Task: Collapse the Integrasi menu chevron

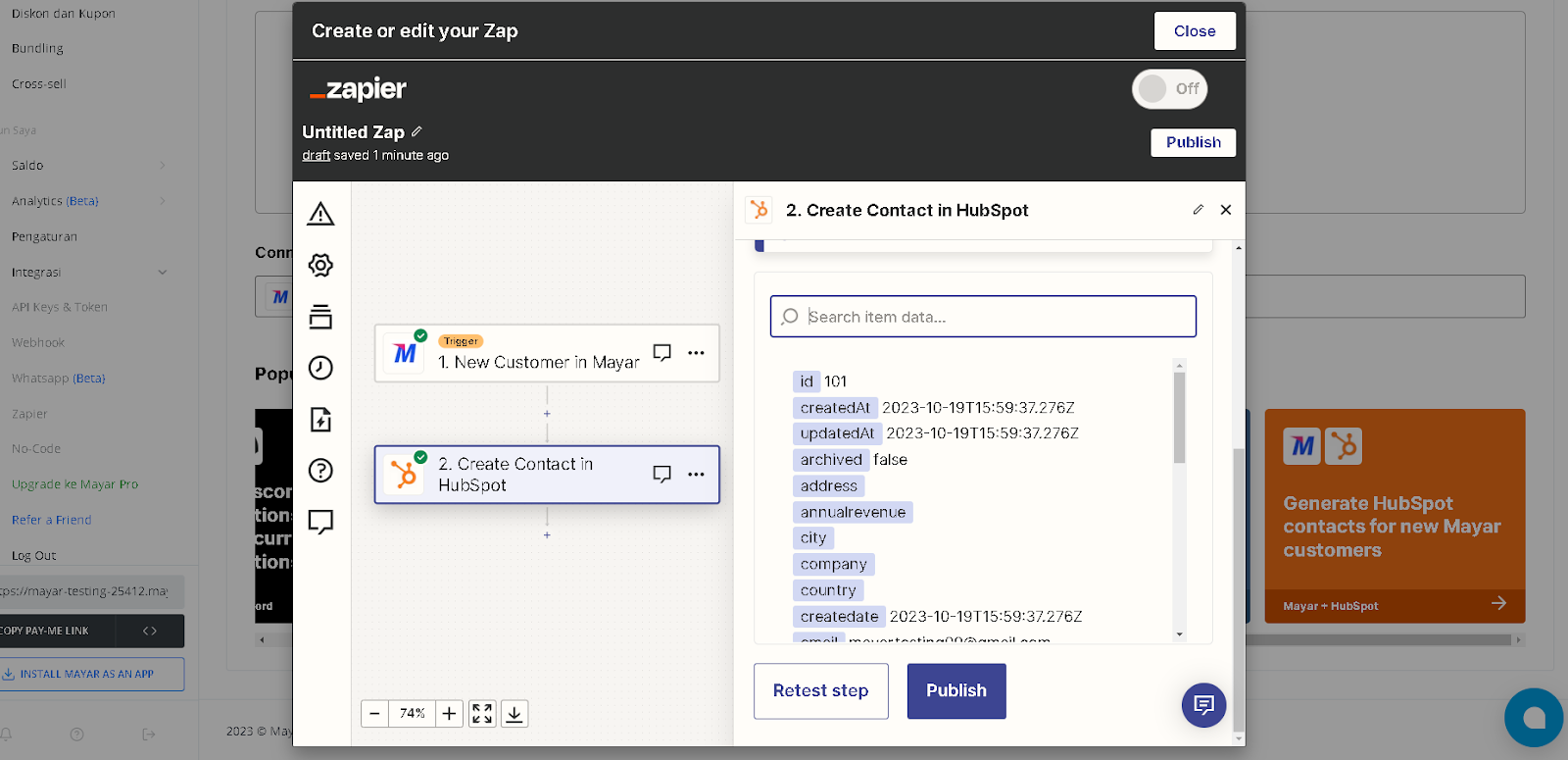Action: click(163, 273)
